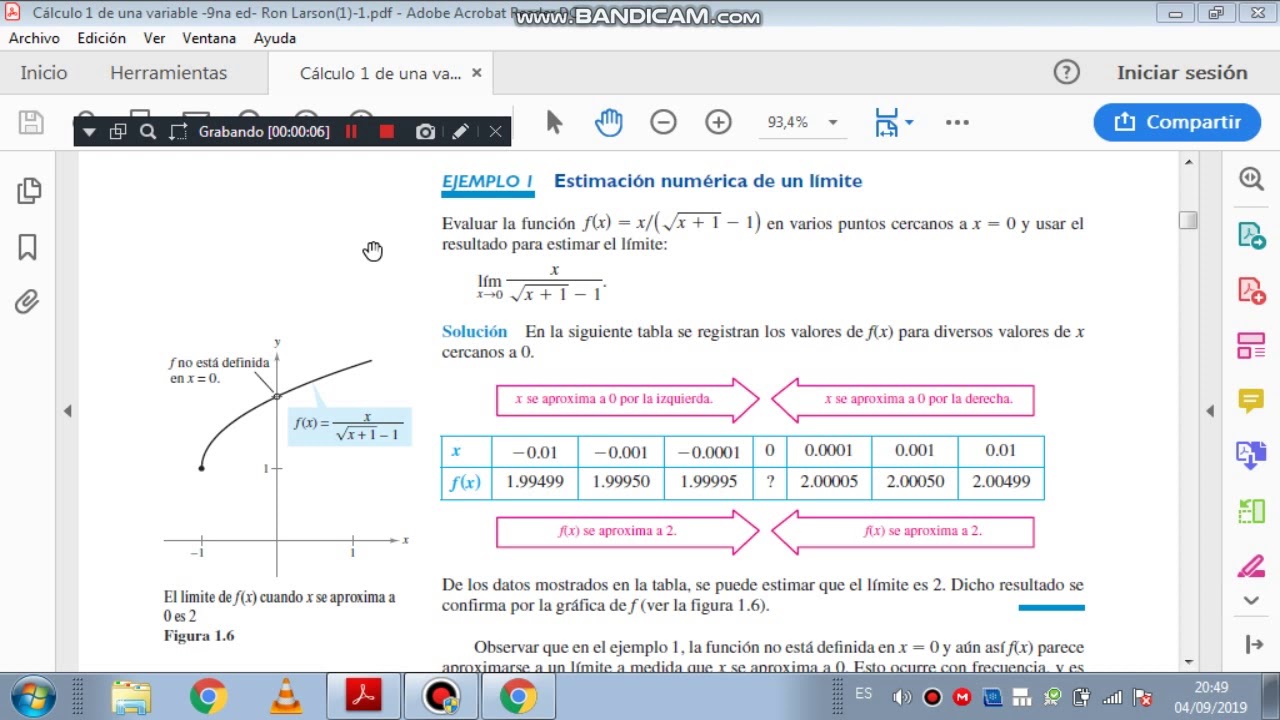
Task: Show more tools with the chevron down
Action: click(x=1251, y=600)
